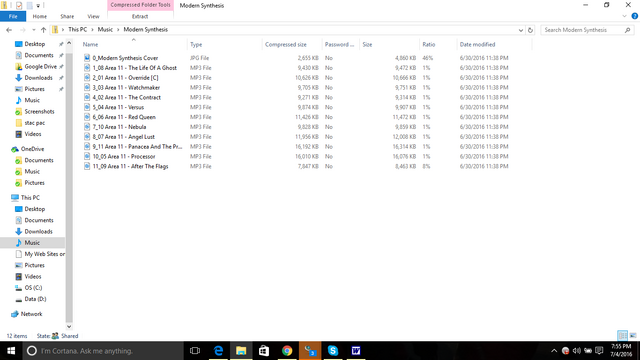640x360 pixels.
Task: Select the 2_01 Area 11 - Override [C] file
Action: point(125,78)
